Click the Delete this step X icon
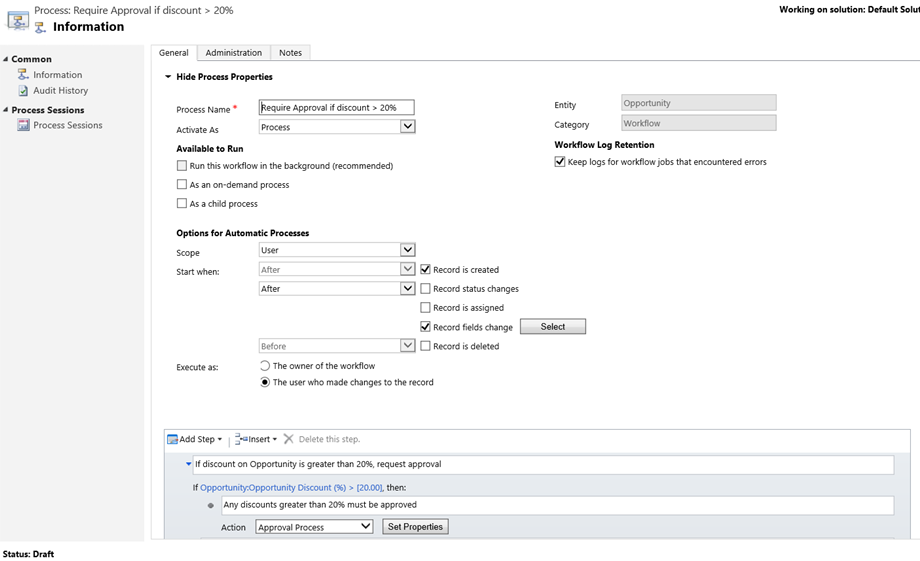Image resolution: width=920 pixels, height=561 pixels. (x=289, y=439)
